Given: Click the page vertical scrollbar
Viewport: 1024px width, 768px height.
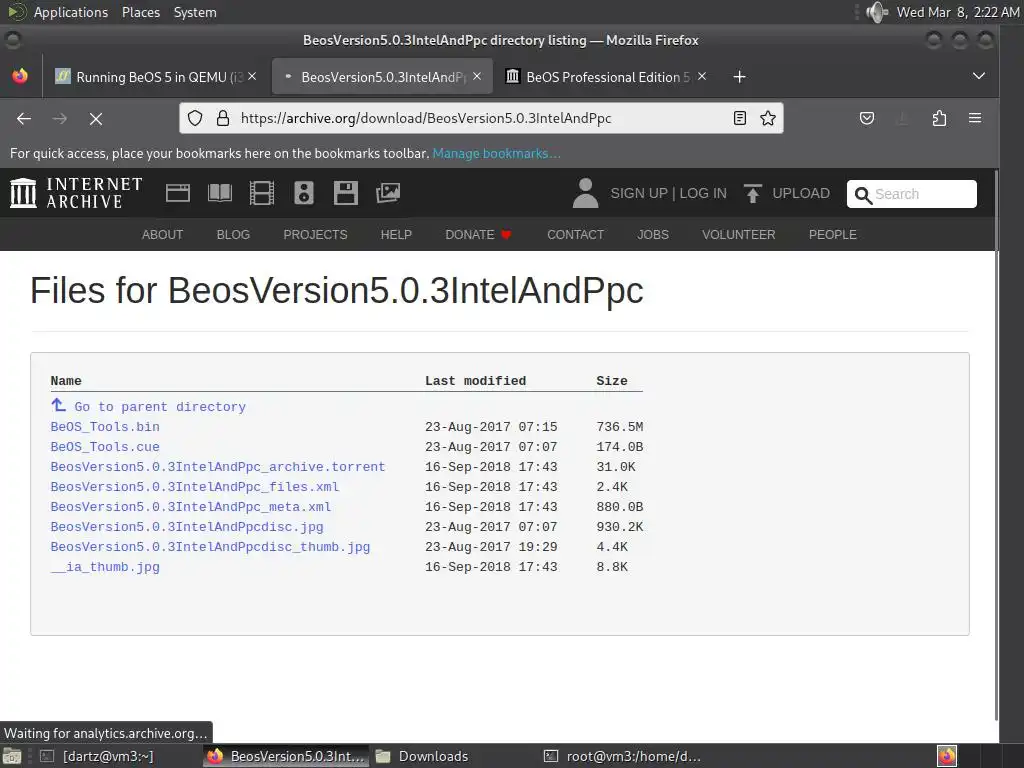Looking at the screenshot, I should coord(996,444).
